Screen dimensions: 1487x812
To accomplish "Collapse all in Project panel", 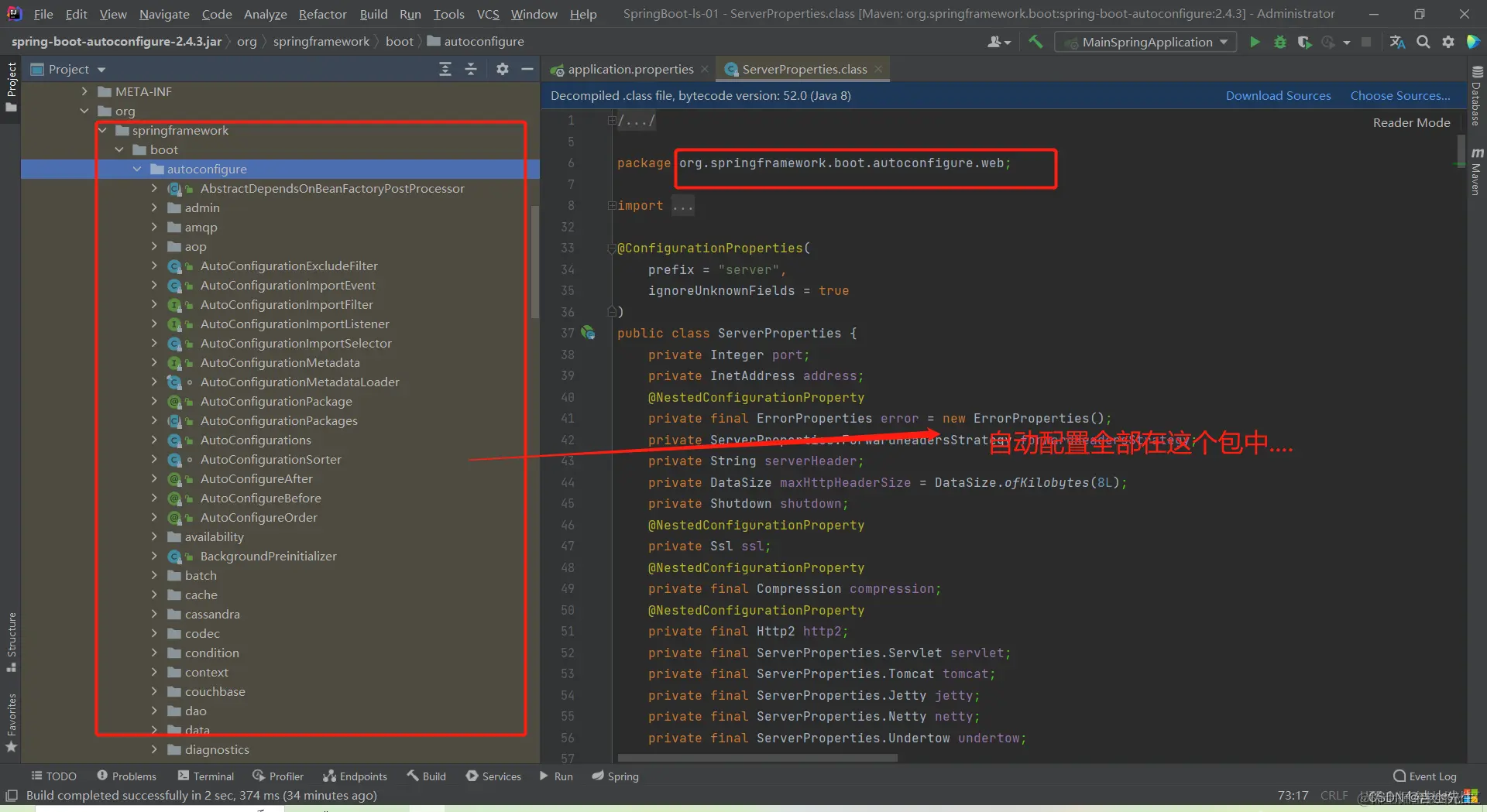I will point(471,70).
